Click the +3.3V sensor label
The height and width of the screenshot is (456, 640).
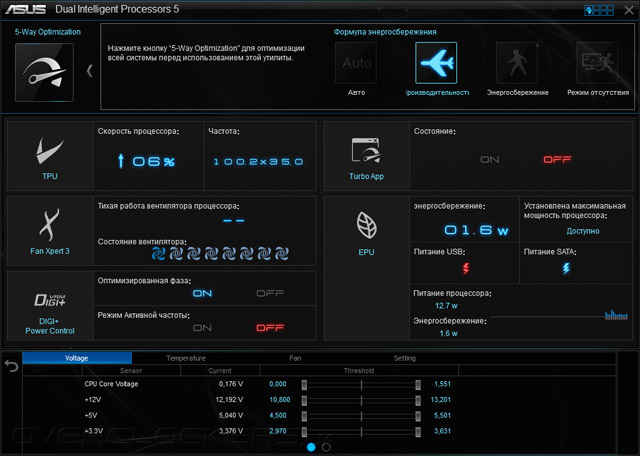[93, 431]
